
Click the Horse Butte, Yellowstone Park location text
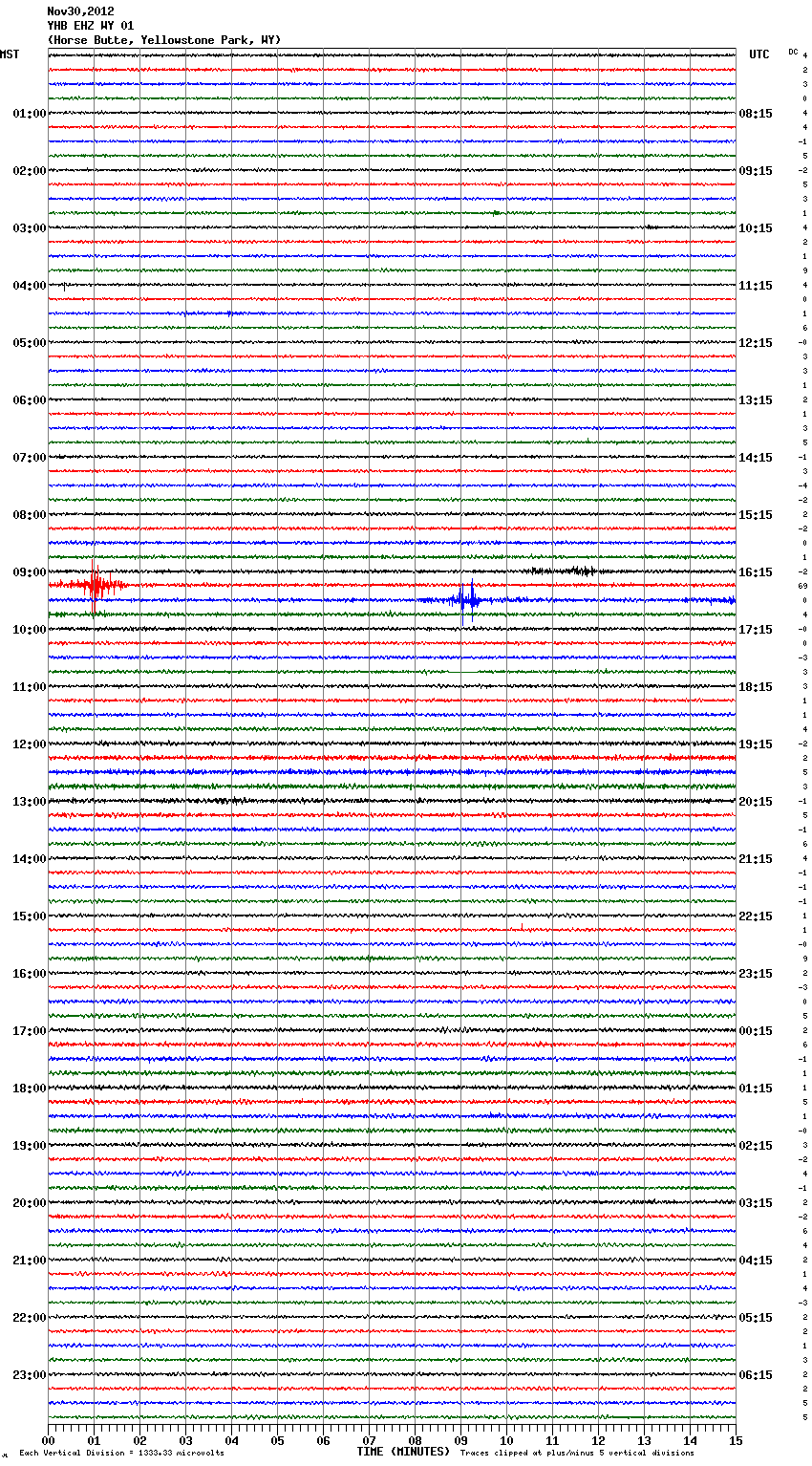pyautogui.click(x=164, y=40)
